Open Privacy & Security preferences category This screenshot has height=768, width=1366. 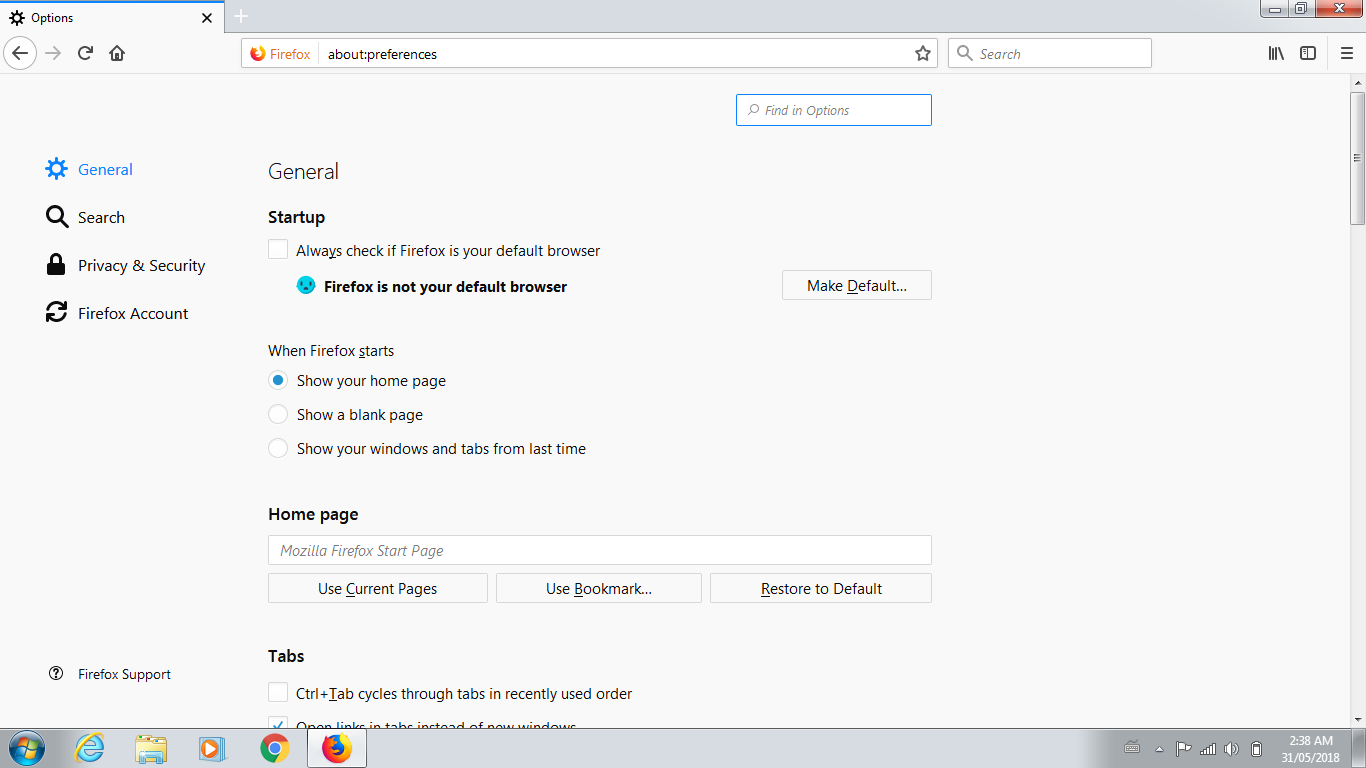click(126, 265)
